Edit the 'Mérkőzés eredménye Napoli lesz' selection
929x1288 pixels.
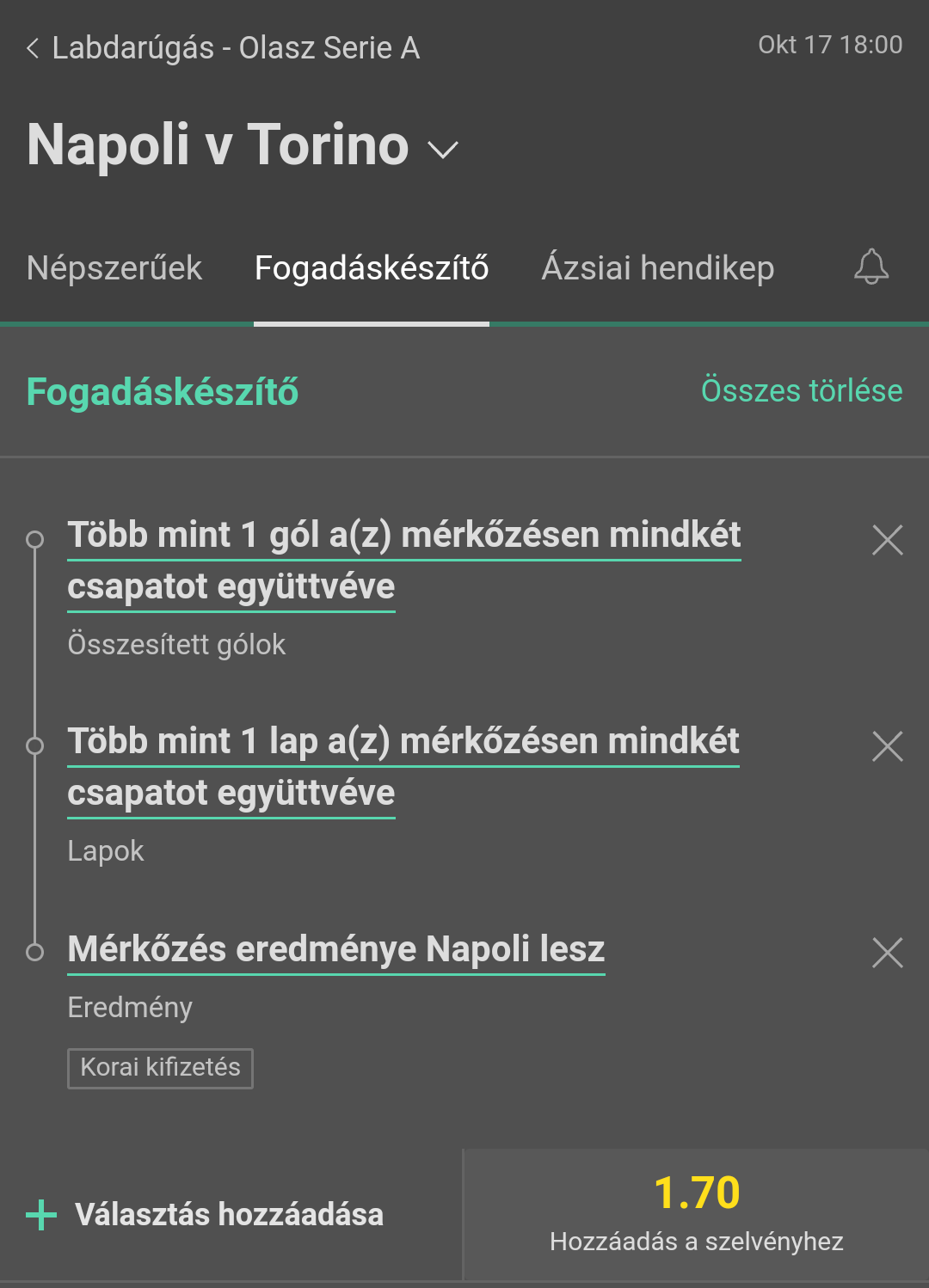click(x=336, y=949)
